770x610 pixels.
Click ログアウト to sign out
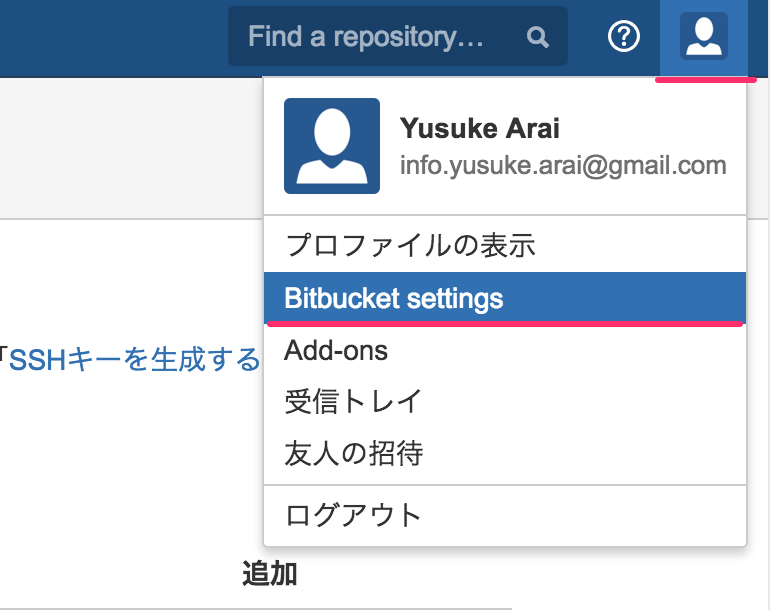505,515
